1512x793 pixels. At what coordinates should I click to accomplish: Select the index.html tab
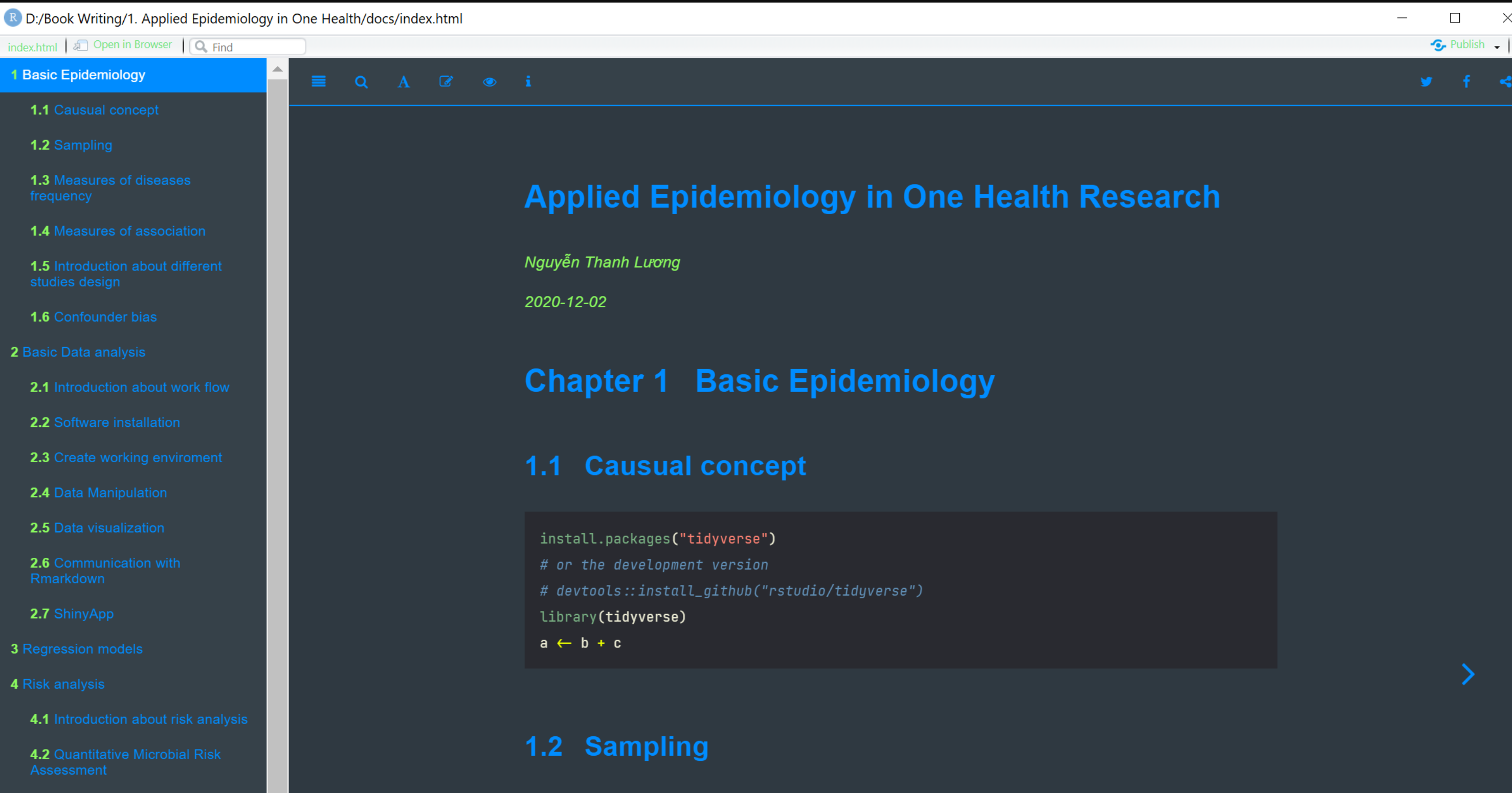[33, 47]
